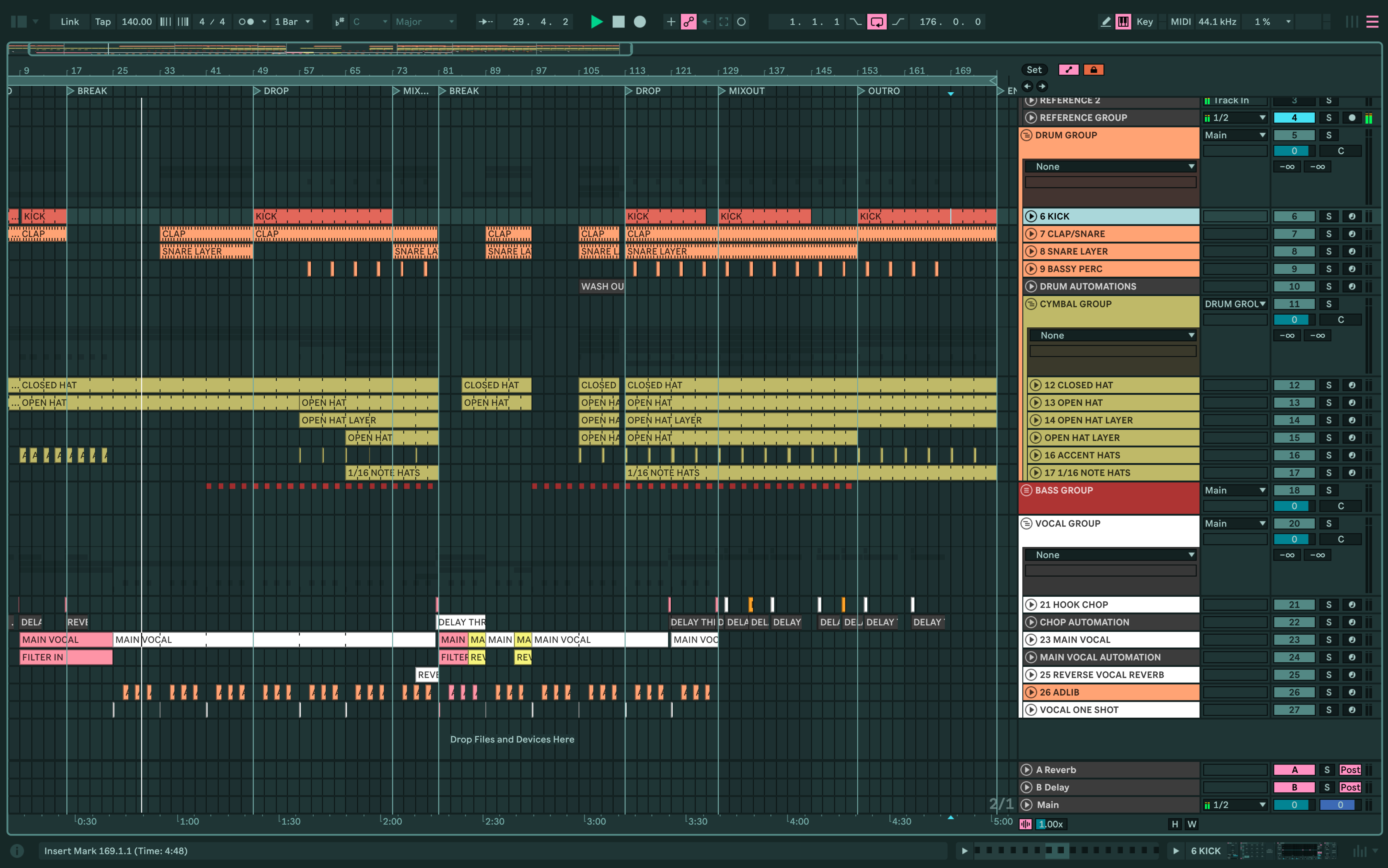The height and width of the screenshot is (868, 1388).
Task: Open the Main track 1/2 output dropdown
Action: (x=1235, y=806)
